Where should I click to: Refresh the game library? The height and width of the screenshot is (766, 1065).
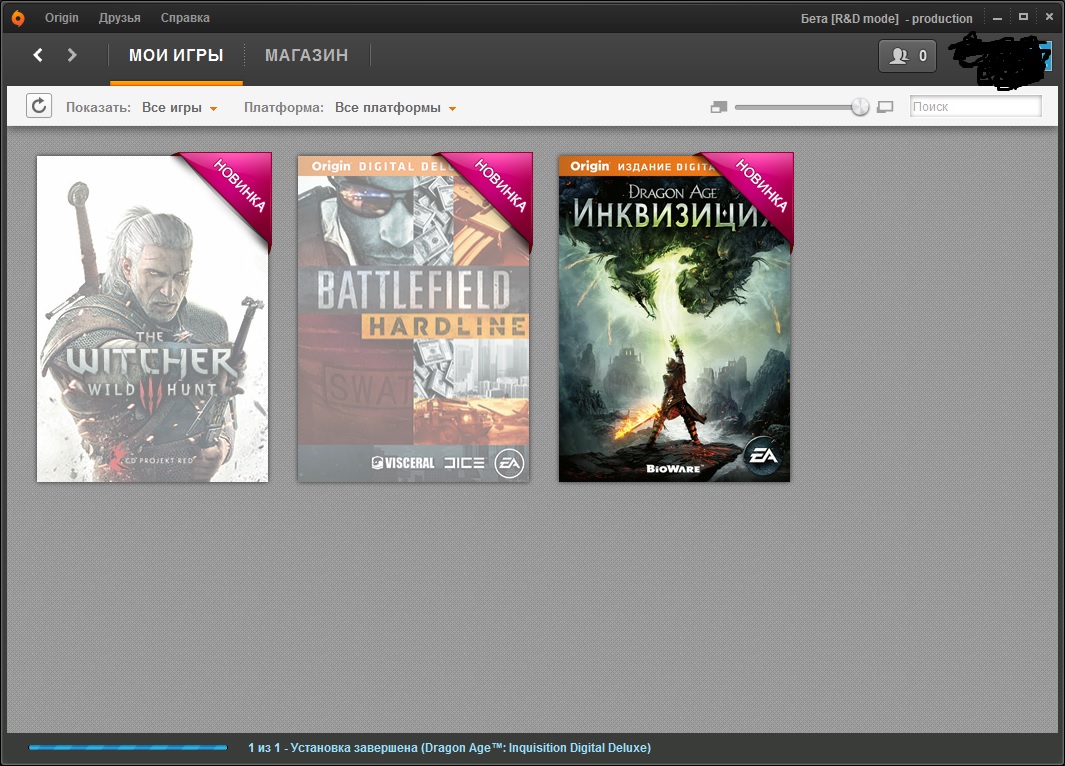[x=39, y=106]
